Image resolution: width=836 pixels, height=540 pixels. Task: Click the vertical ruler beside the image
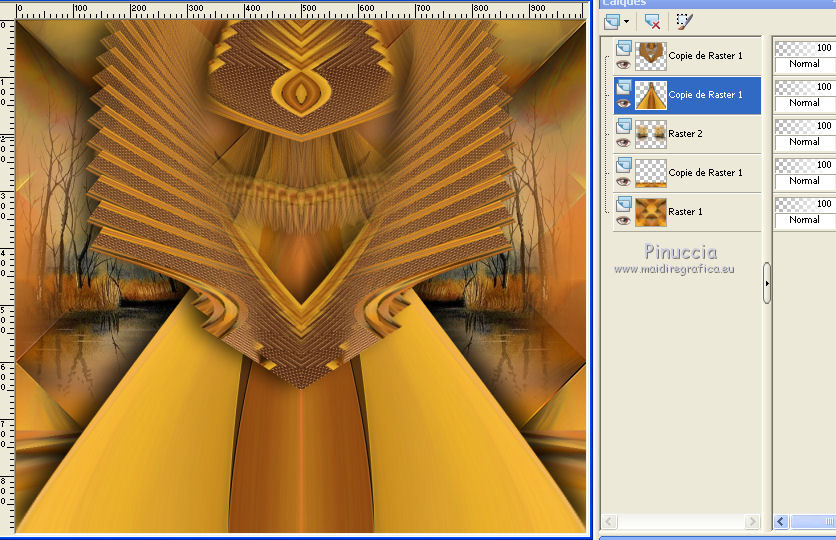click(x=7, y=276)
